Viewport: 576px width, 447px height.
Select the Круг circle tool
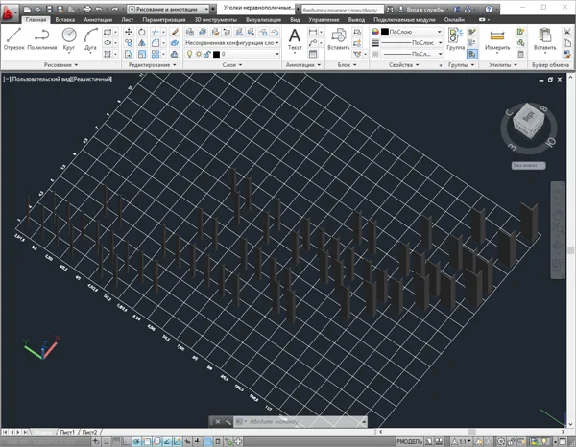[x=69, y=39]
